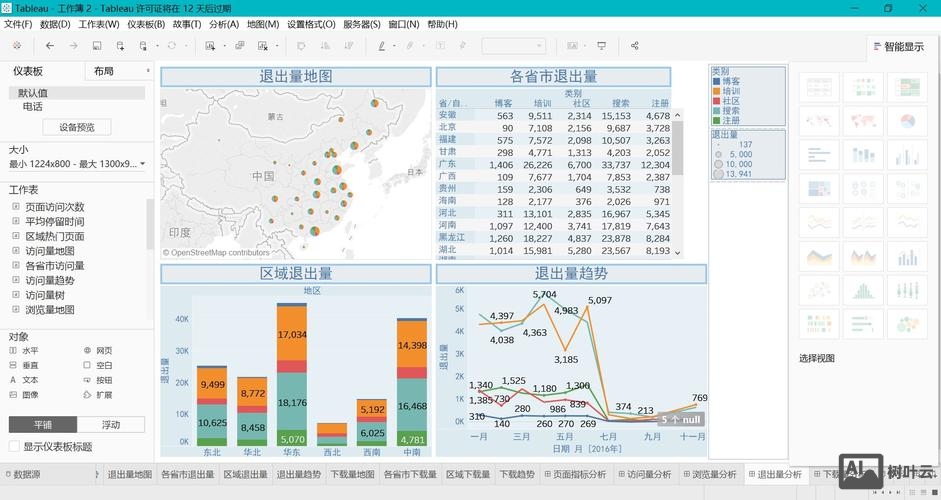
Task: Click the pause auto updates icon
Action: (143, 46)
